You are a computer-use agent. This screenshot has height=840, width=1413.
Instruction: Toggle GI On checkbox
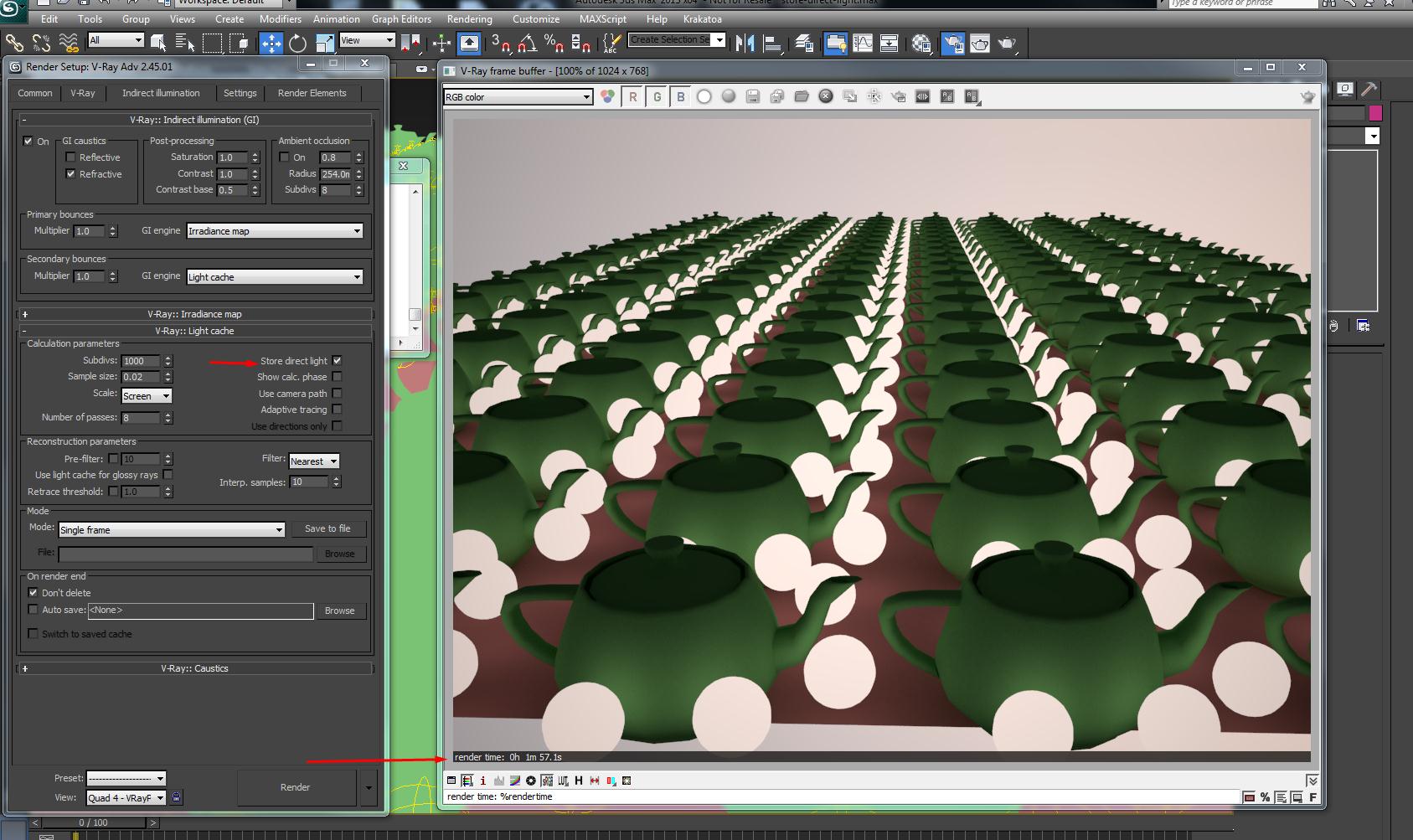[x=28, y=141]
